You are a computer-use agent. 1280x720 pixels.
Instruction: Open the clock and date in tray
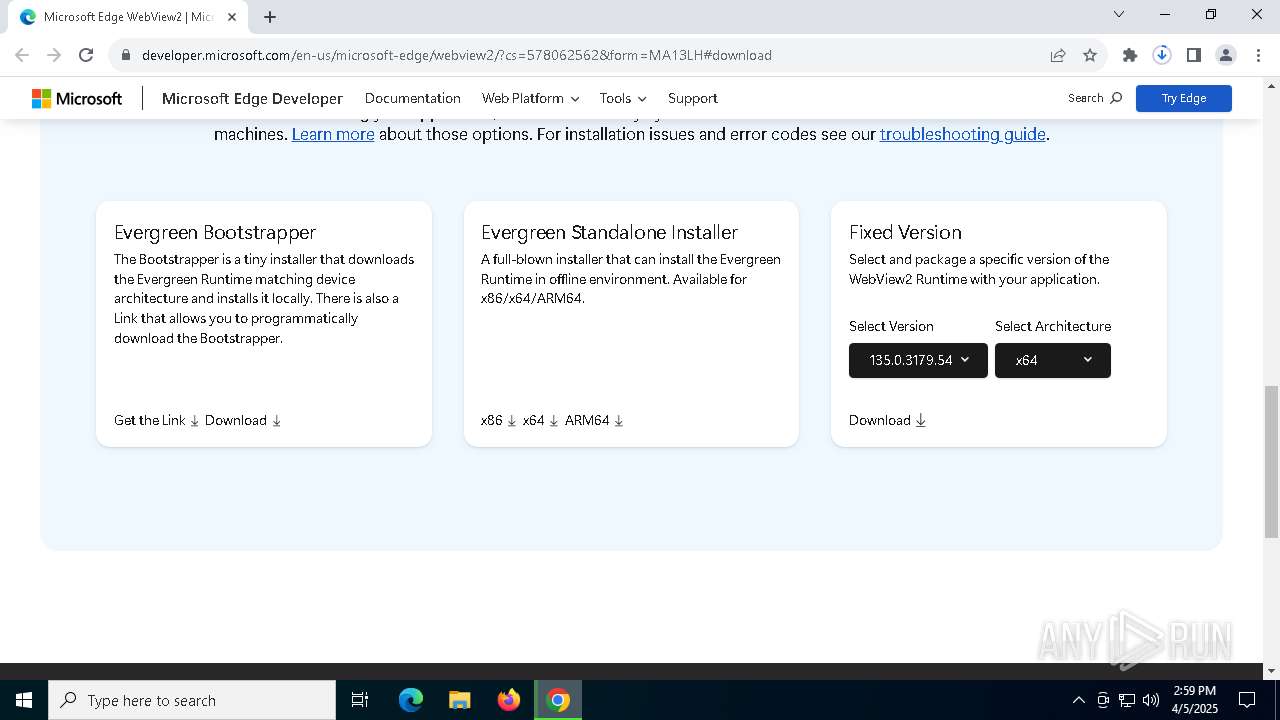point(1195,700)
